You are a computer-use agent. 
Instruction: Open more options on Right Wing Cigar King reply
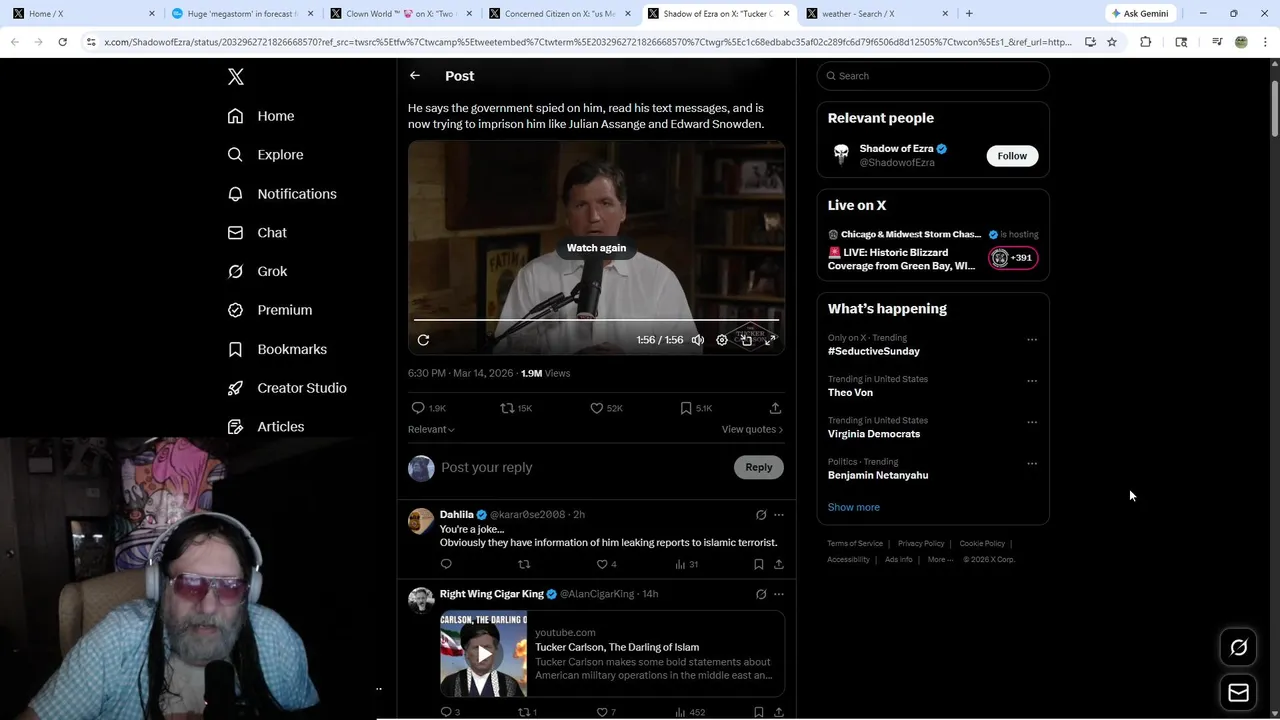click(x=779, y=594)
